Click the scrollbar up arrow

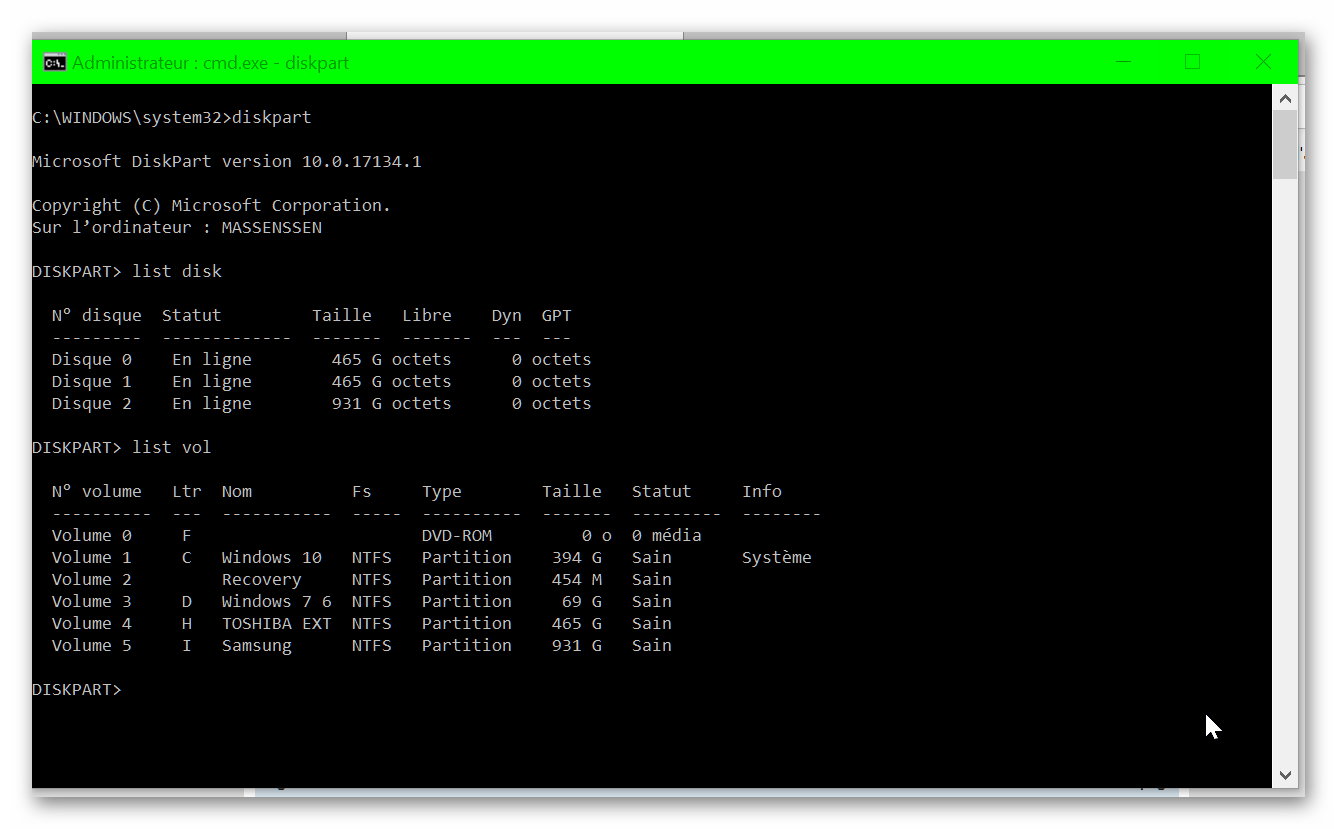[x=1285, y=98]
